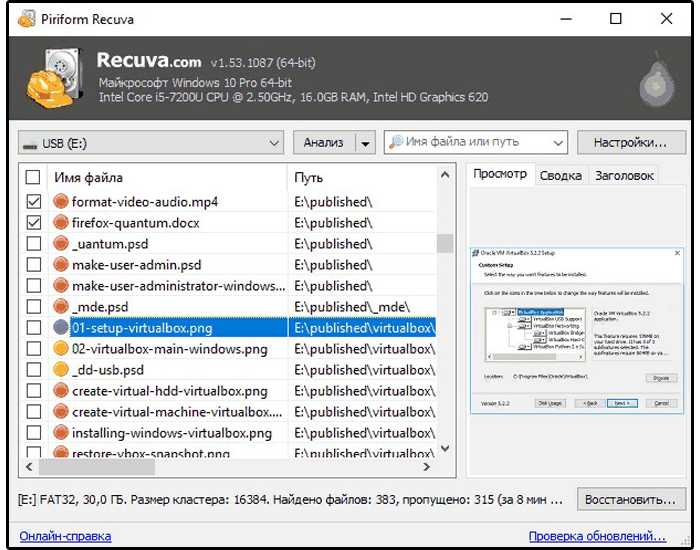Click the horizontal scroll right arrow

[x=427, y=467]
